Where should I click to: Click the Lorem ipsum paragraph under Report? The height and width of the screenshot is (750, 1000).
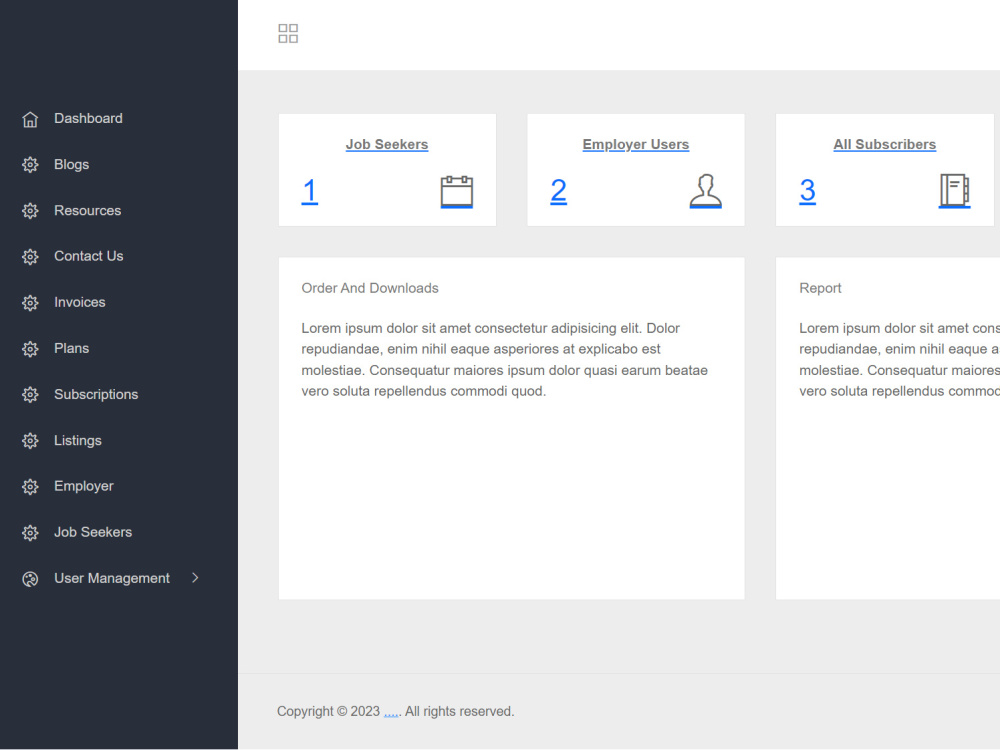pyautogui.click(x=899, y=360)
